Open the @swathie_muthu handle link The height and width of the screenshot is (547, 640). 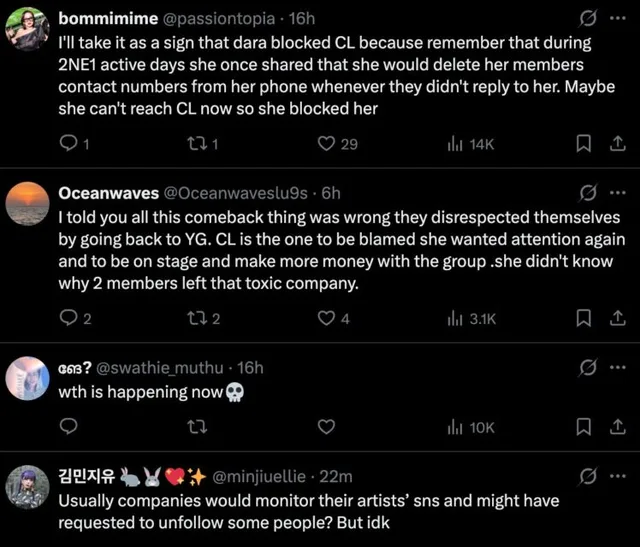tap(160, 368)
